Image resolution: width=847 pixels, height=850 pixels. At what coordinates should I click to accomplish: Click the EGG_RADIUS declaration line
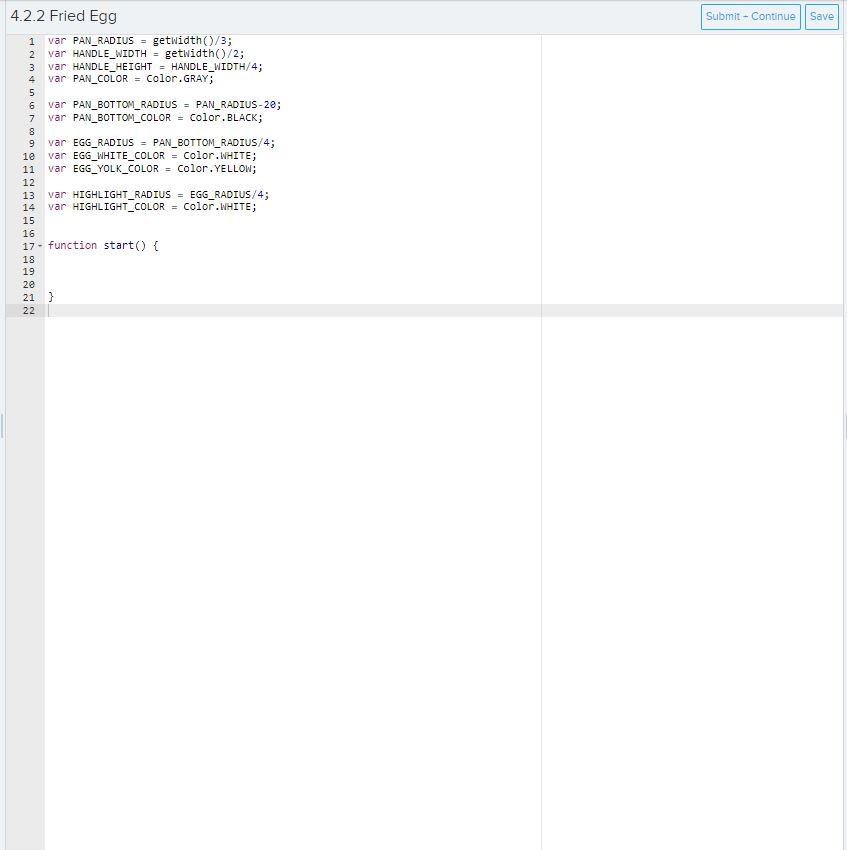pyautogui.click(x=161, y=143)
